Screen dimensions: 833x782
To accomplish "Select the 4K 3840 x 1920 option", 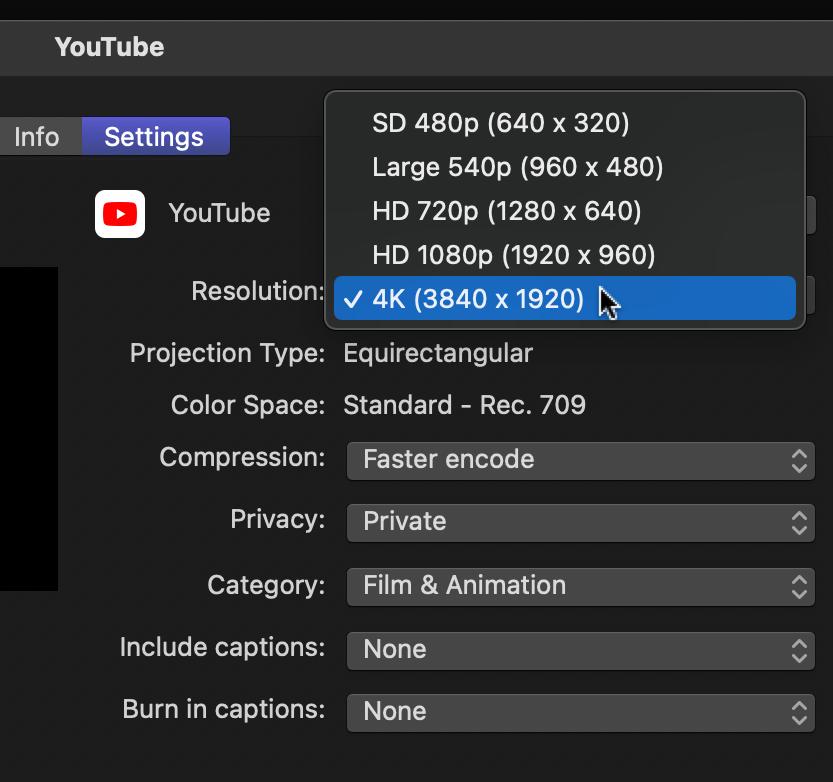I will point(480,298).
